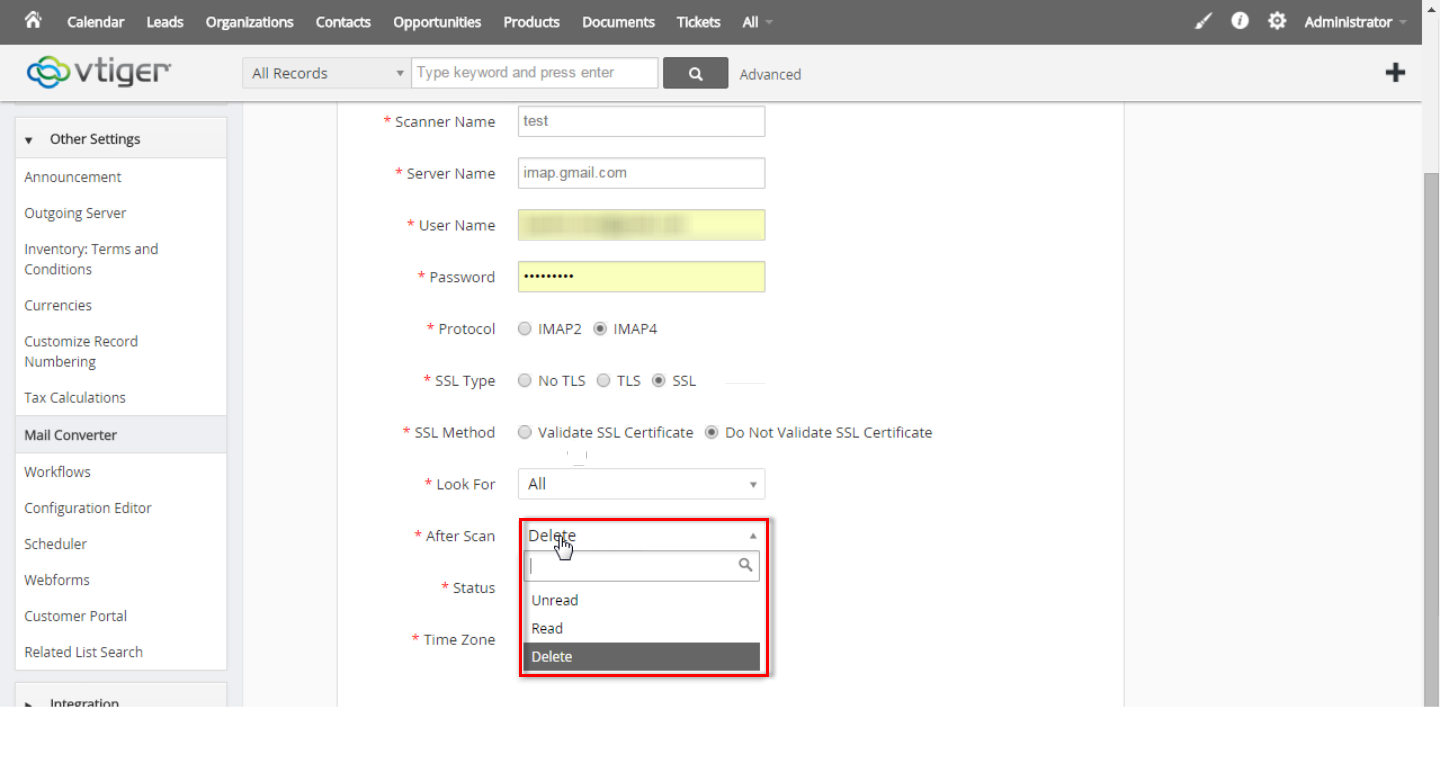Run search with the magnifier button

[x=695, y=73]
